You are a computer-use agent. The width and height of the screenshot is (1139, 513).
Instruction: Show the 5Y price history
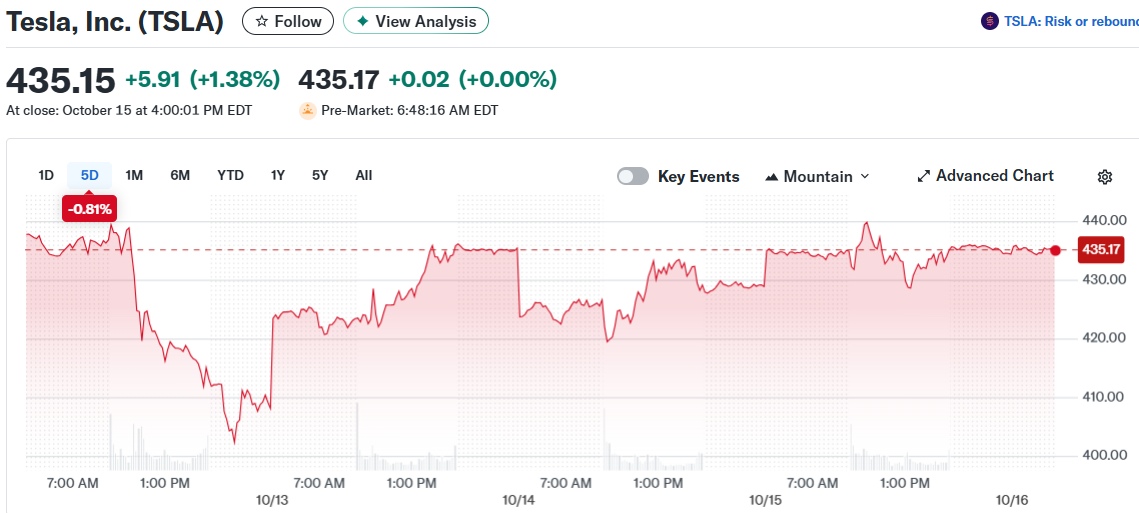point(319,175)
